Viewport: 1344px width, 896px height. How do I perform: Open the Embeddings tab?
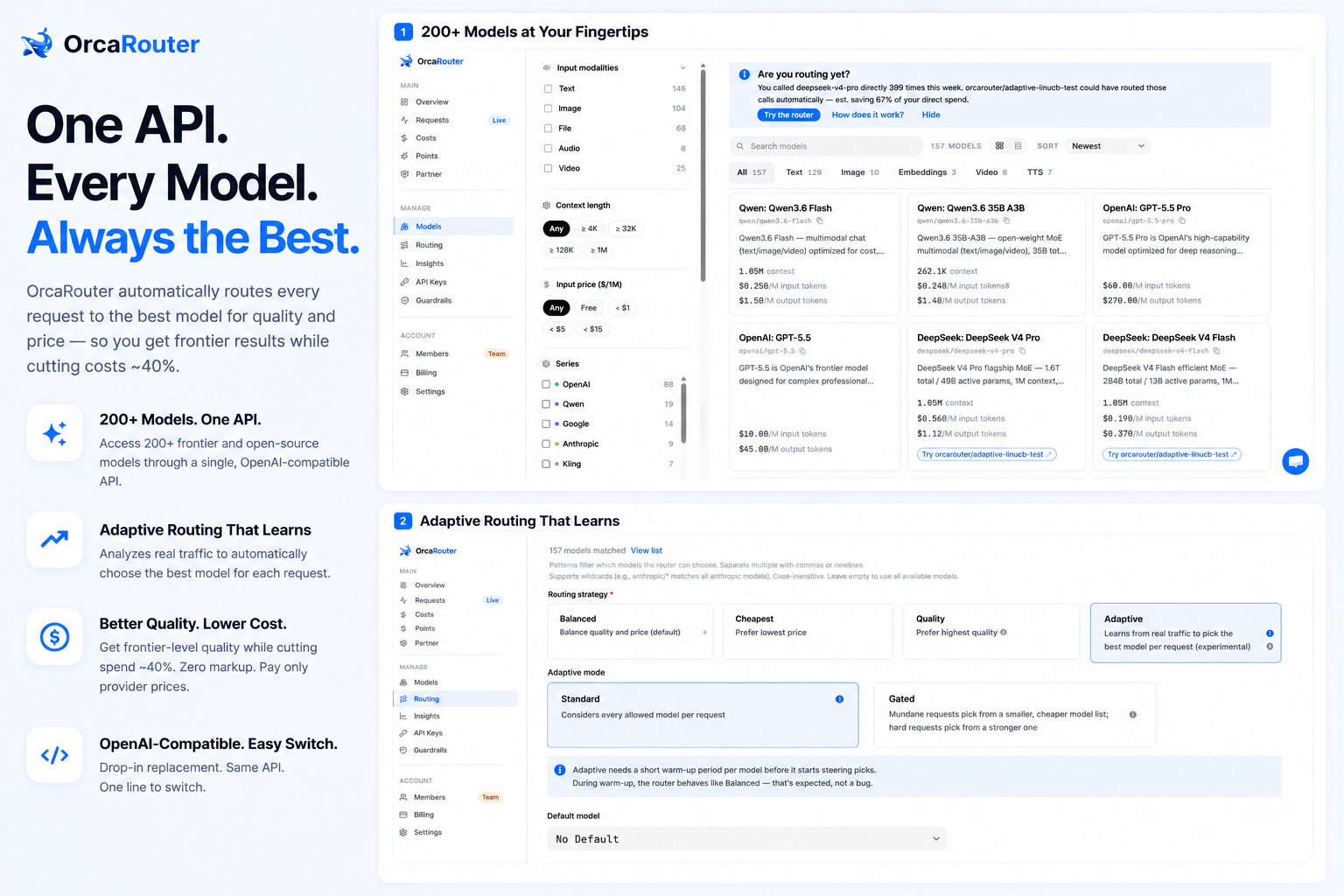coord(927,172)
